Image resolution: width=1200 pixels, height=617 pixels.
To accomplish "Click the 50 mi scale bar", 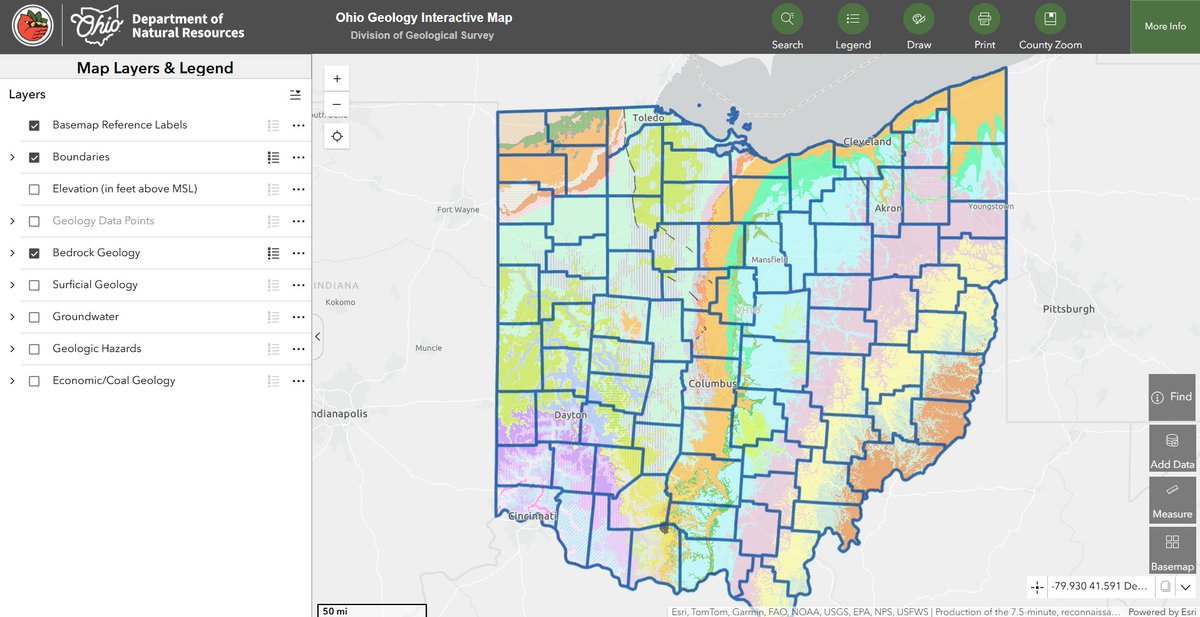I will 372,610.
